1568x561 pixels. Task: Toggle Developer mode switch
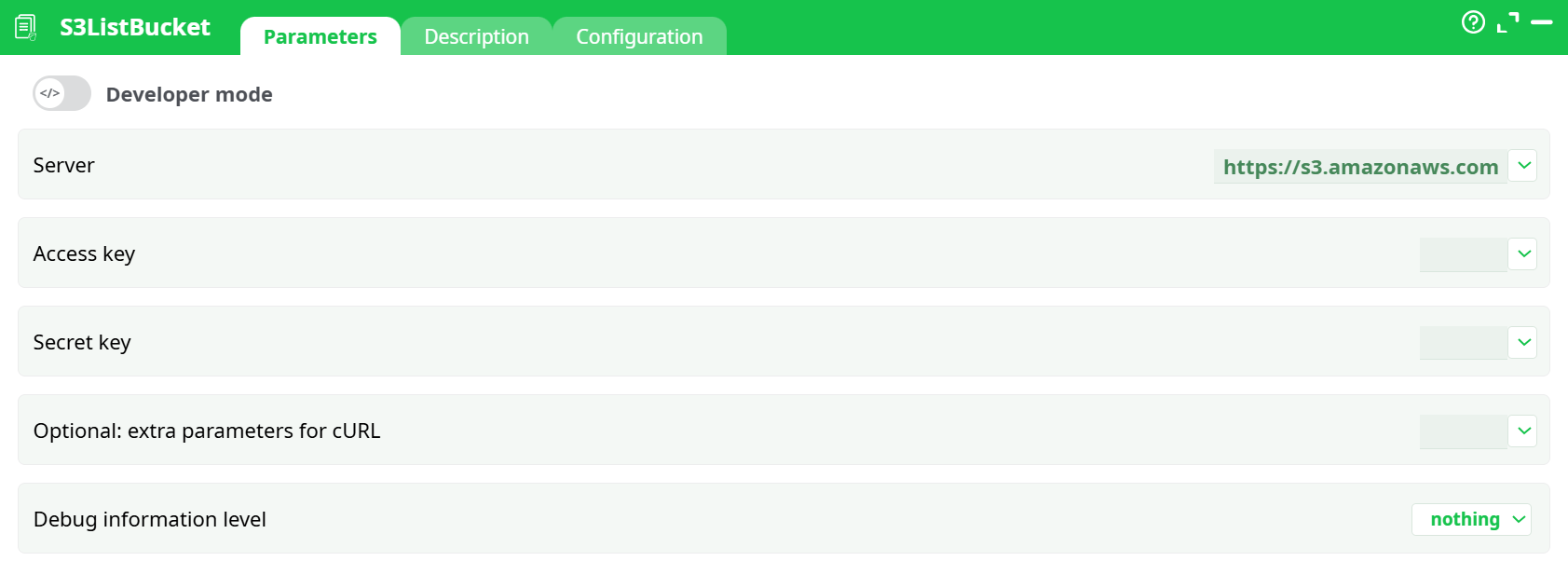(x=62, y=93)
